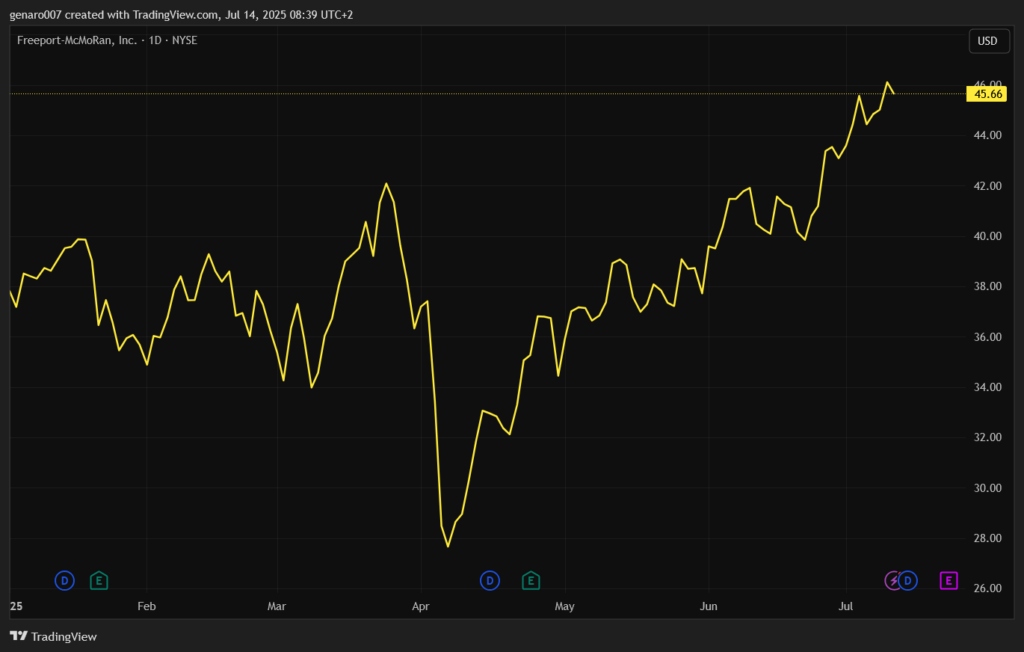Viewport: 1024px width, 652px height.
Task: Click the Jul label on time axis
Action: click(x=846, y=606)
